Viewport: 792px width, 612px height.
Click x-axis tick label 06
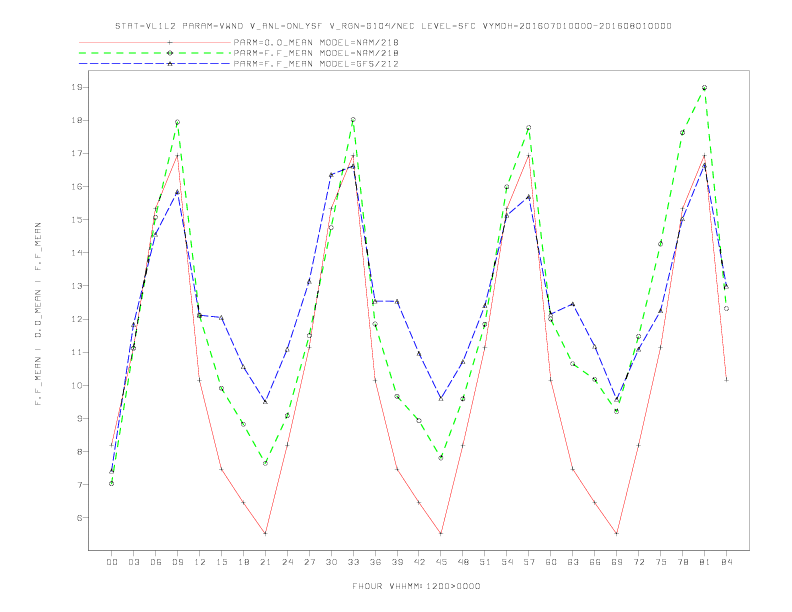click(x=156, y=562)
